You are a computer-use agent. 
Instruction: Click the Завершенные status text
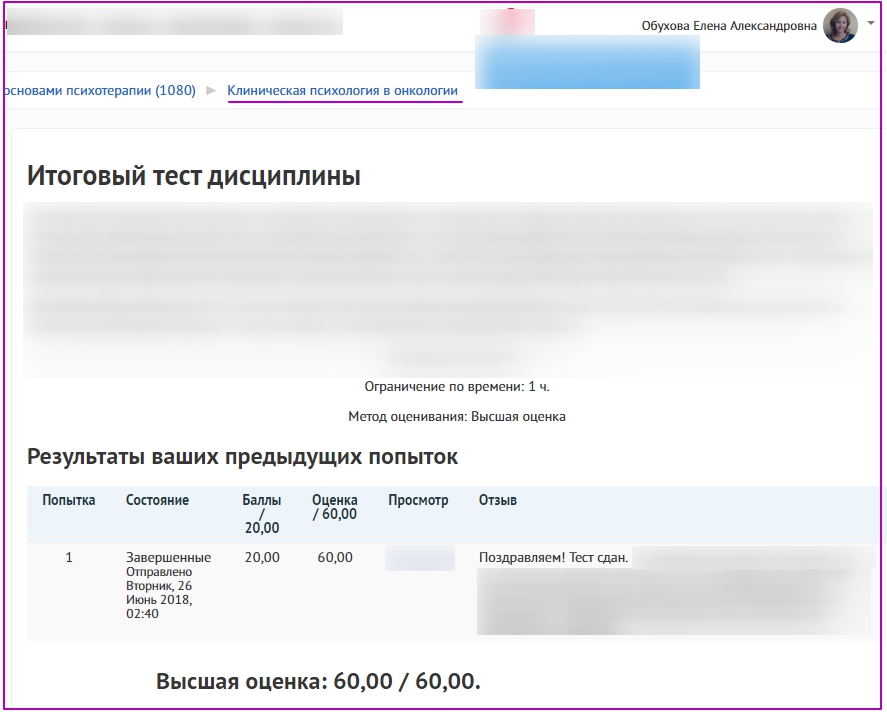[168, 558]
